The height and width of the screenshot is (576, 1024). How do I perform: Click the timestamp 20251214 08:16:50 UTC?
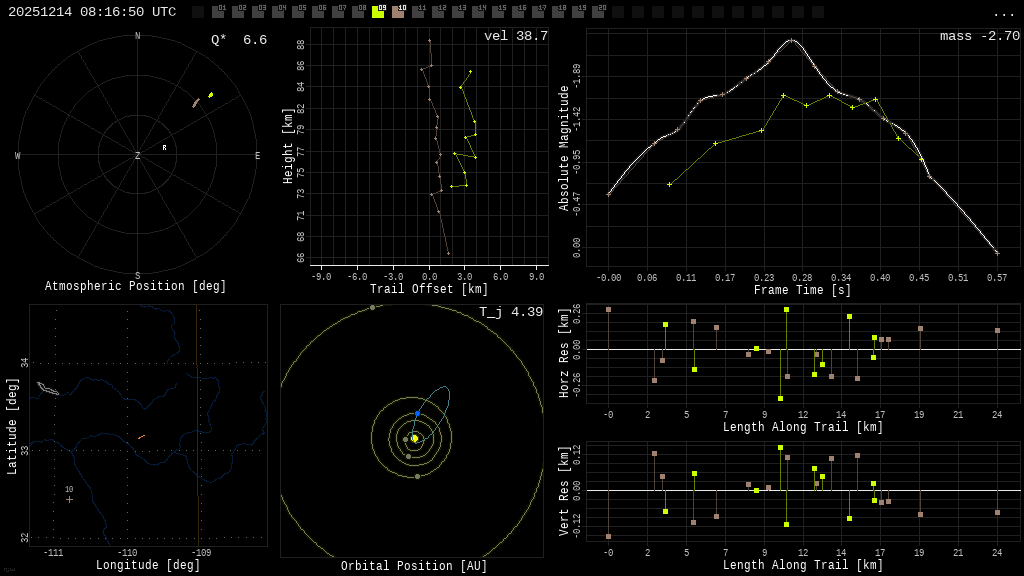click(92, 12)
